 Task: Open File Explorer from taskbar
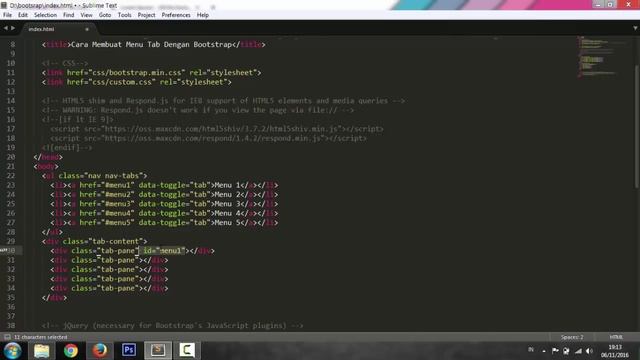[42, 351]
